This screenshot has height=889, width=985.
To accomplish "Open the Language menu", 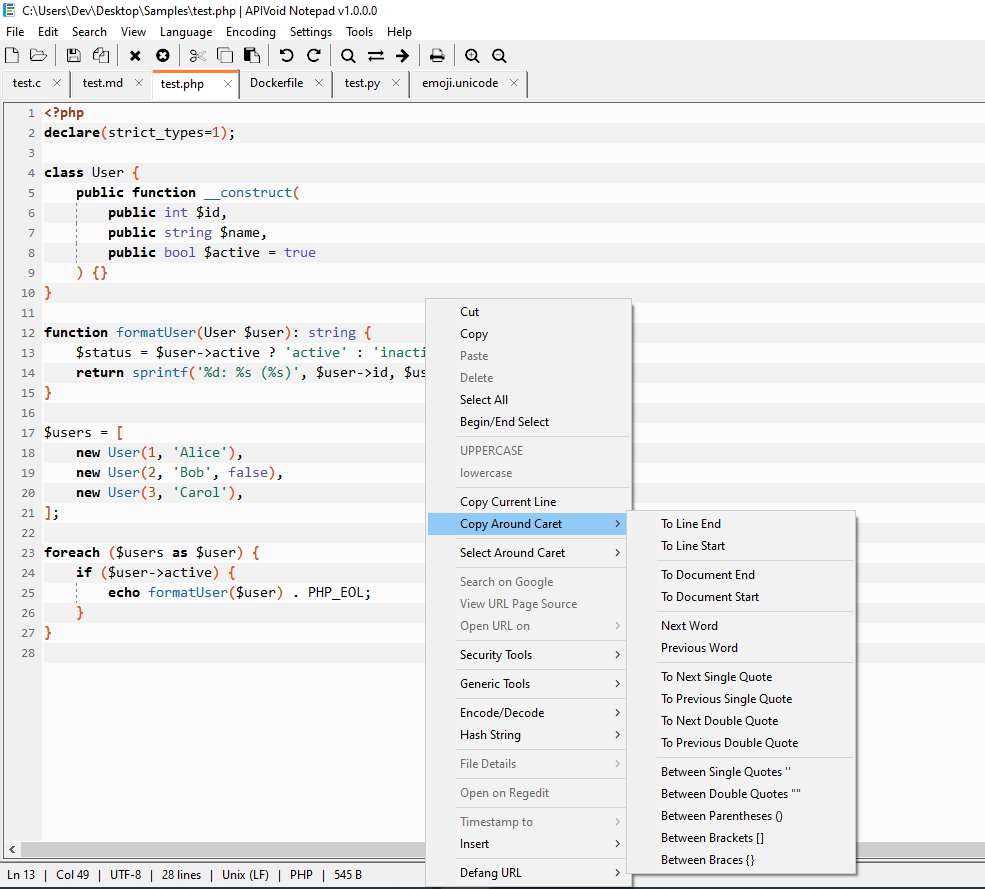I will point(186,32).
